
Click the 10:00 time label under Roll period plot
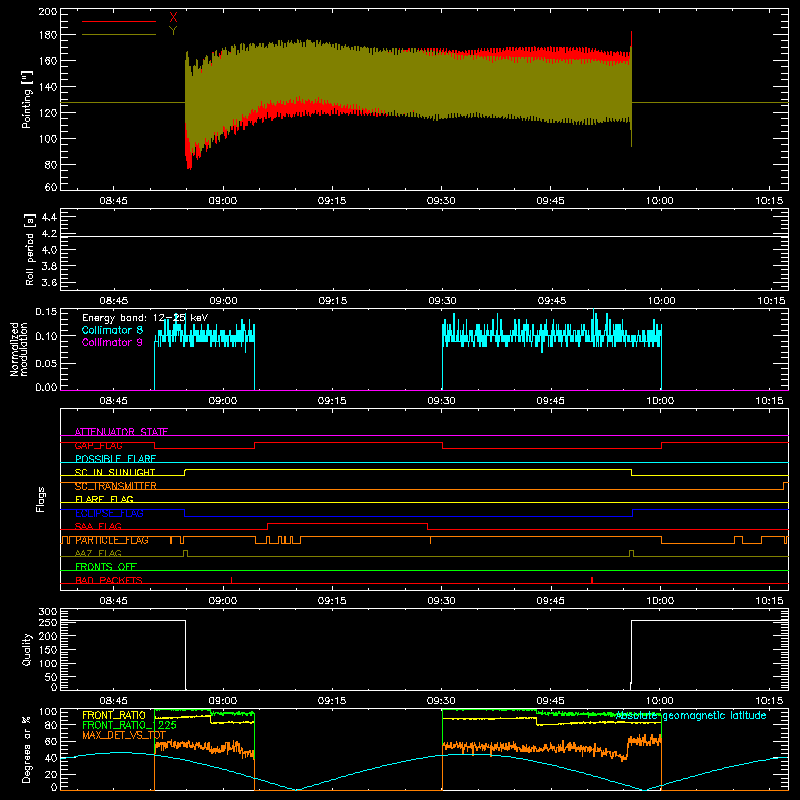[x=662, y=301]
